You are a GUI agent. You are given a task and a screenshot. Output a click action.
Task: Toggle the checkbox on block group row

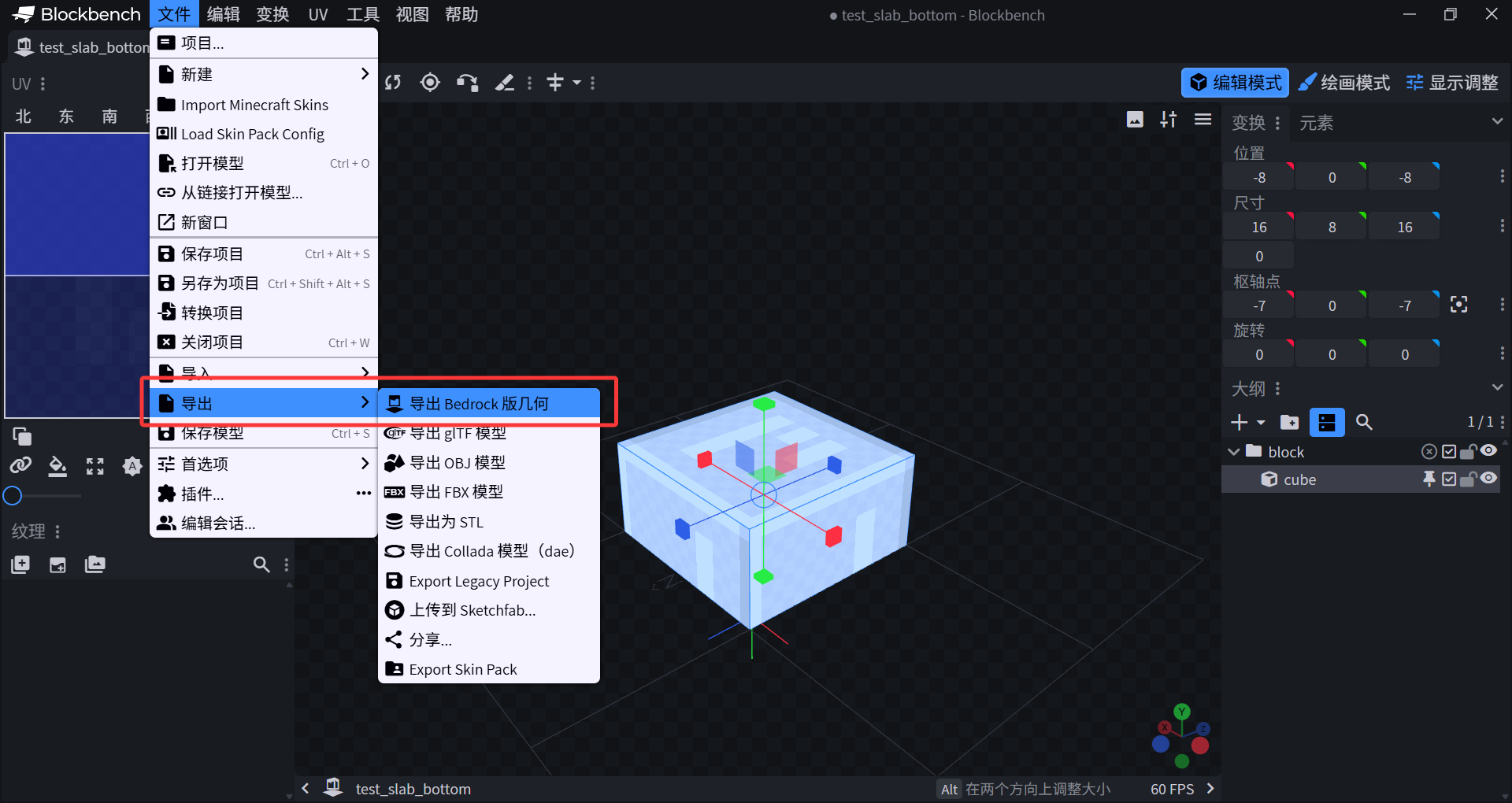pyautogui.click(x=1449, y=452)
